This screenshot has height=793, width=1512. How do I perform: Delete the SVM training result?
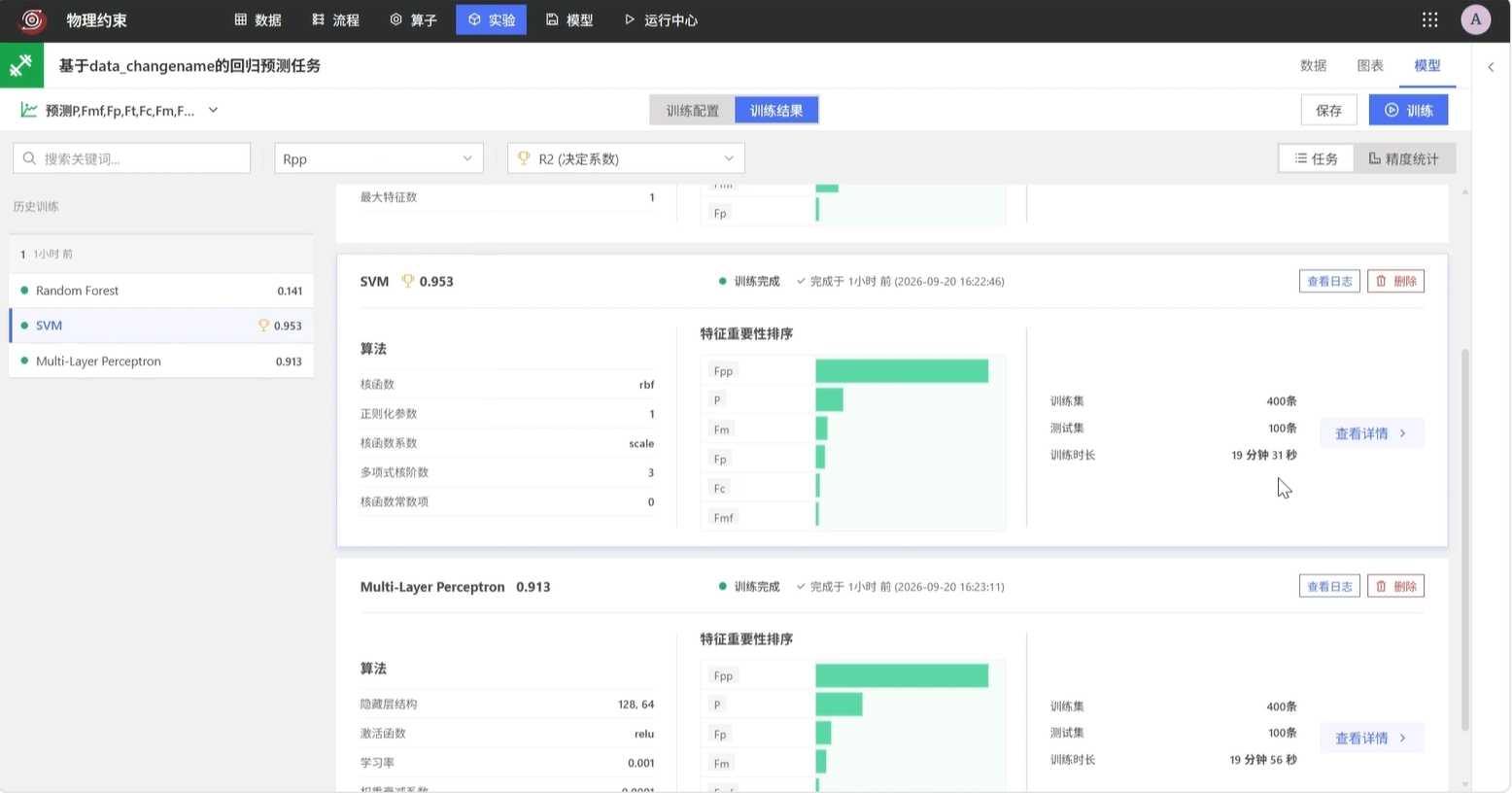coord(1395,281)
